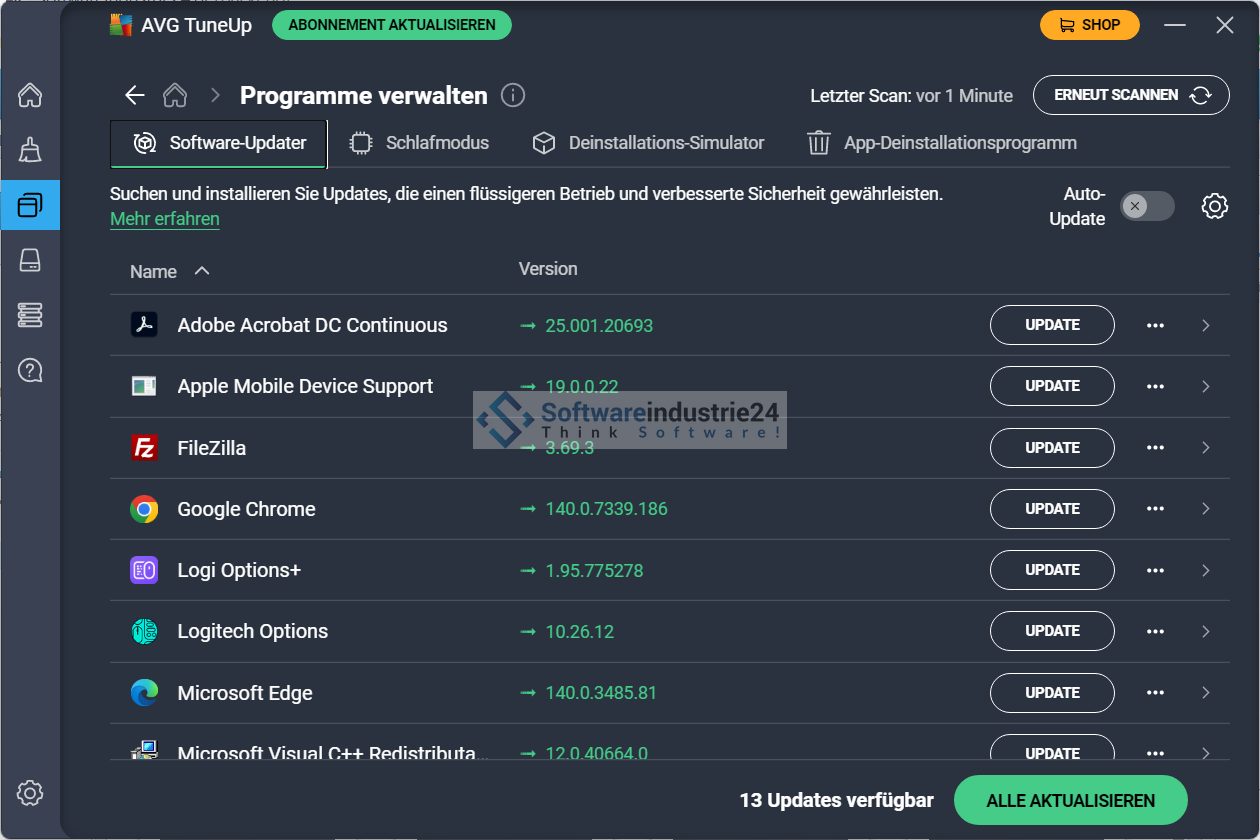
Task: Open the help question mark sidebar icon
Action: pos(30,371)
